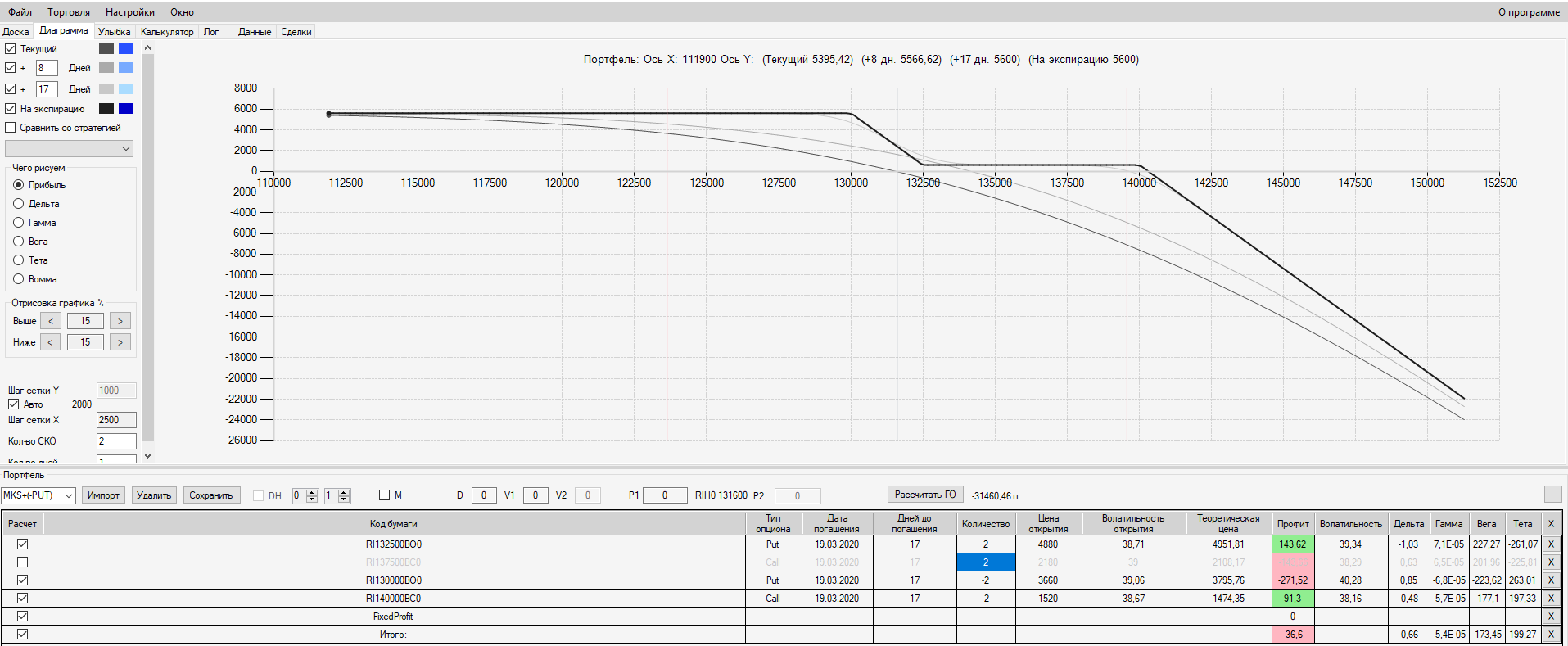Uncheck the Расчет box for FixedProfit
Image resolution: width=1568 pixels, height=646 pixels.
[x=23, y=617]
